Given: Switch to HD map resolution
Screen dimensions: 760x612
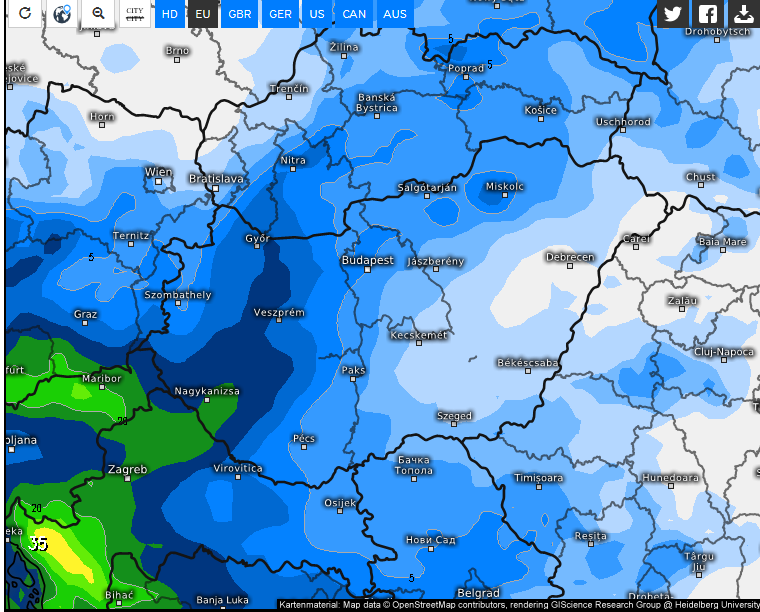Looking at the screenshot, I should pyautogui.click(x=170, y=14).
